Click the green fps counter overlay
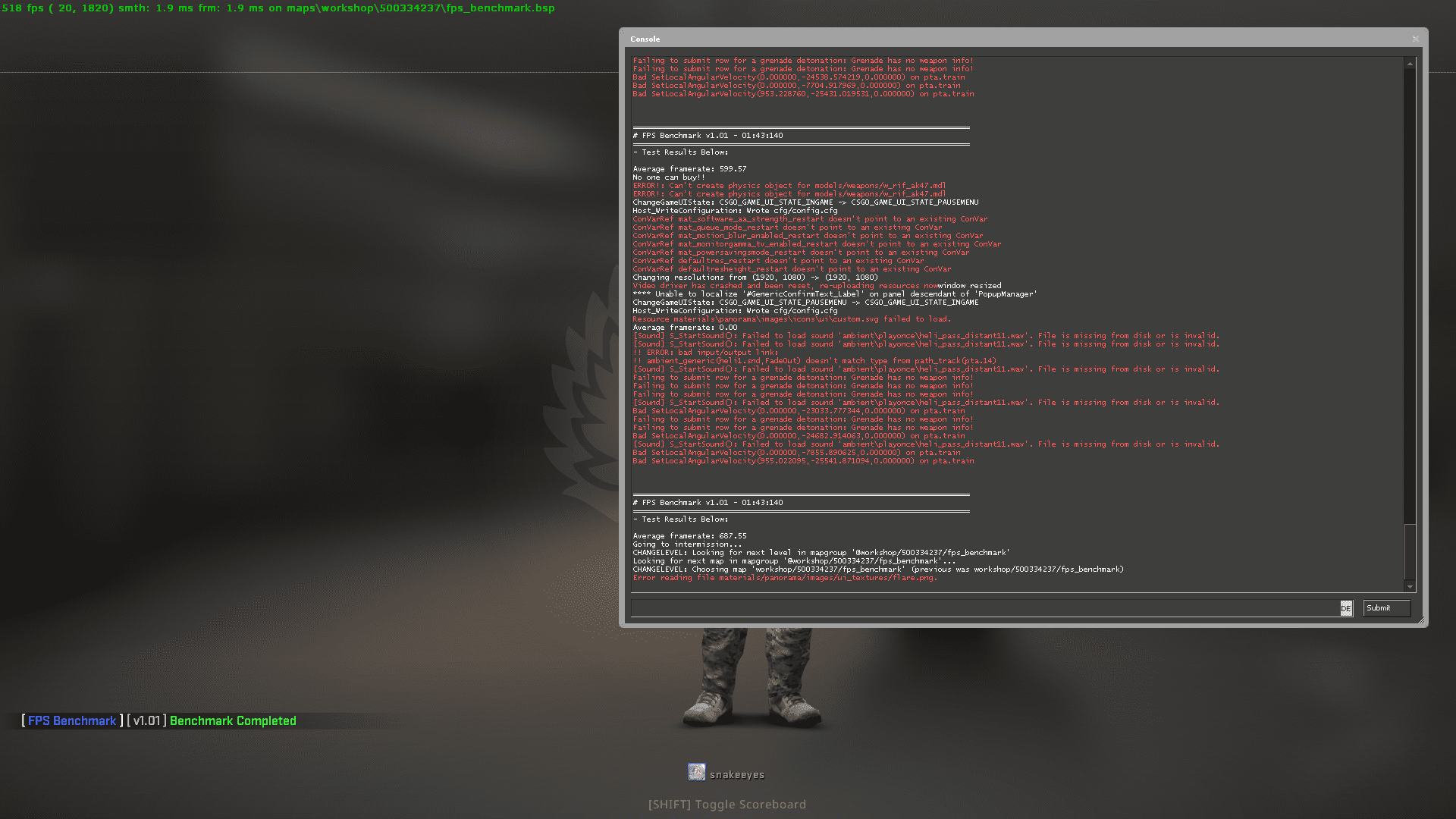 (x=278, y=8)
